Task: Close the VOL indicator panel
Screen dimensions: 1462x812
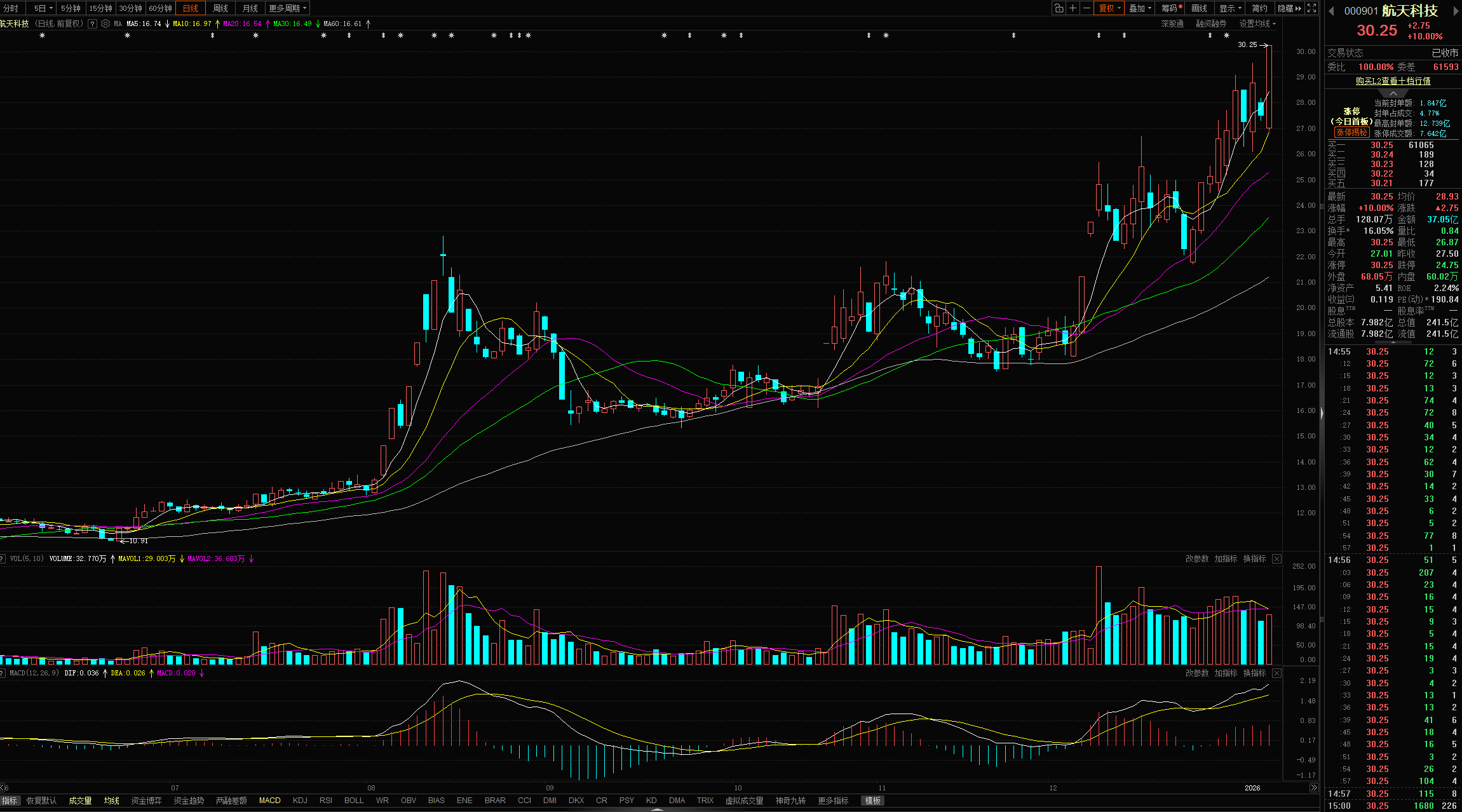Action: pos(1276,559)
